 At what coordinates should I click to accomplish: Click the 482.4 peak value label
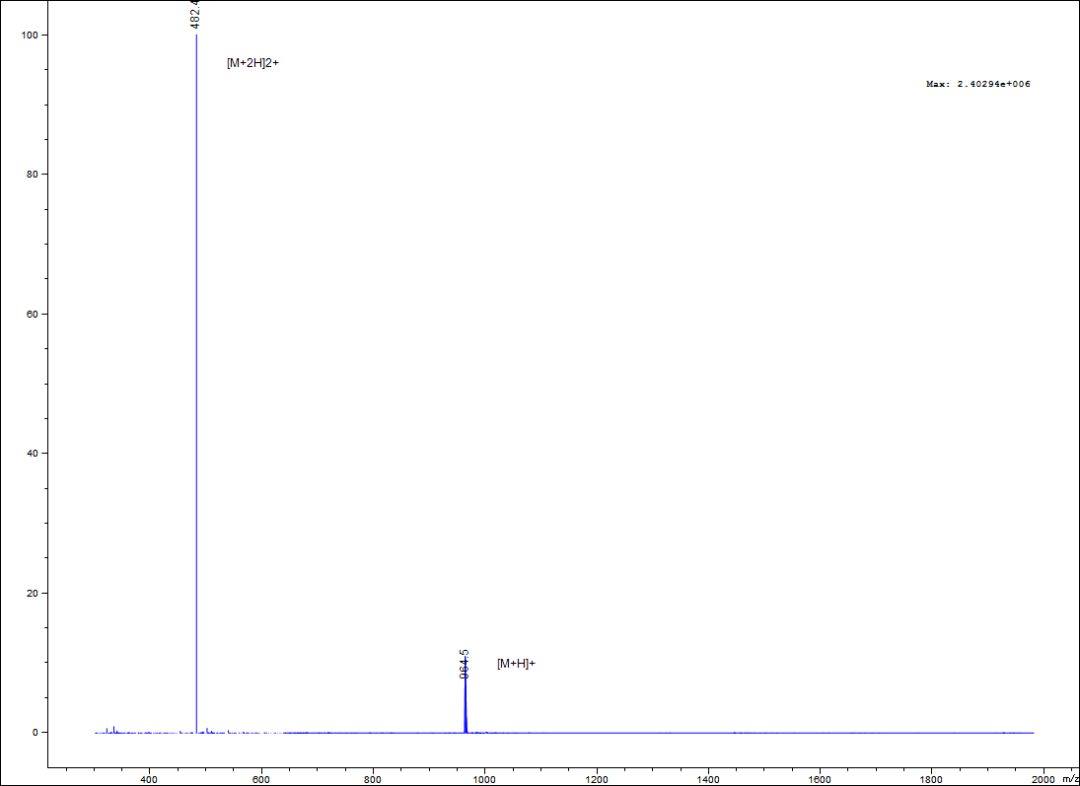click(x=196, y=14)
